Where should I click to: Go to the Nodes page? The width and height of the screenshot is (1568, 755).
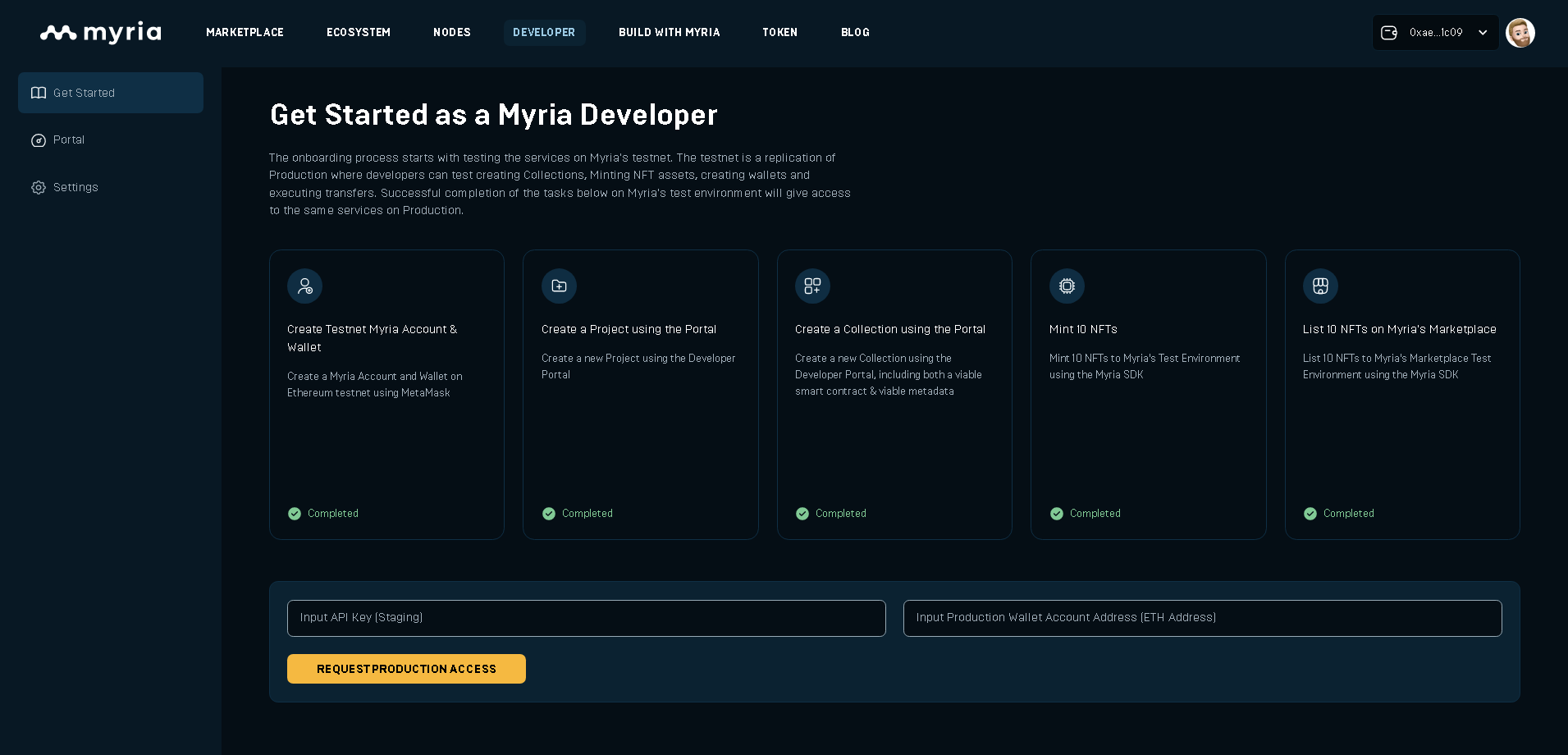point(452,33)
